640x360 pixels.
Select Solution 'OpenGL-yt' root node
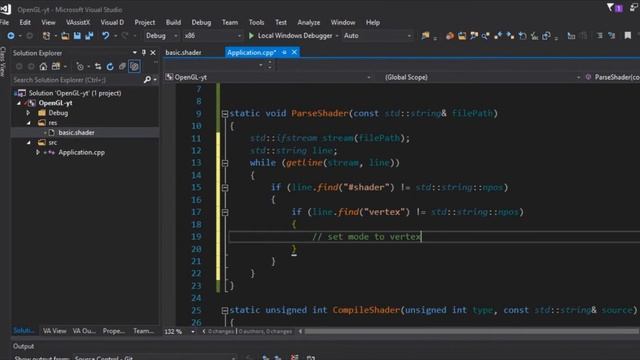(x=75, y=93)
